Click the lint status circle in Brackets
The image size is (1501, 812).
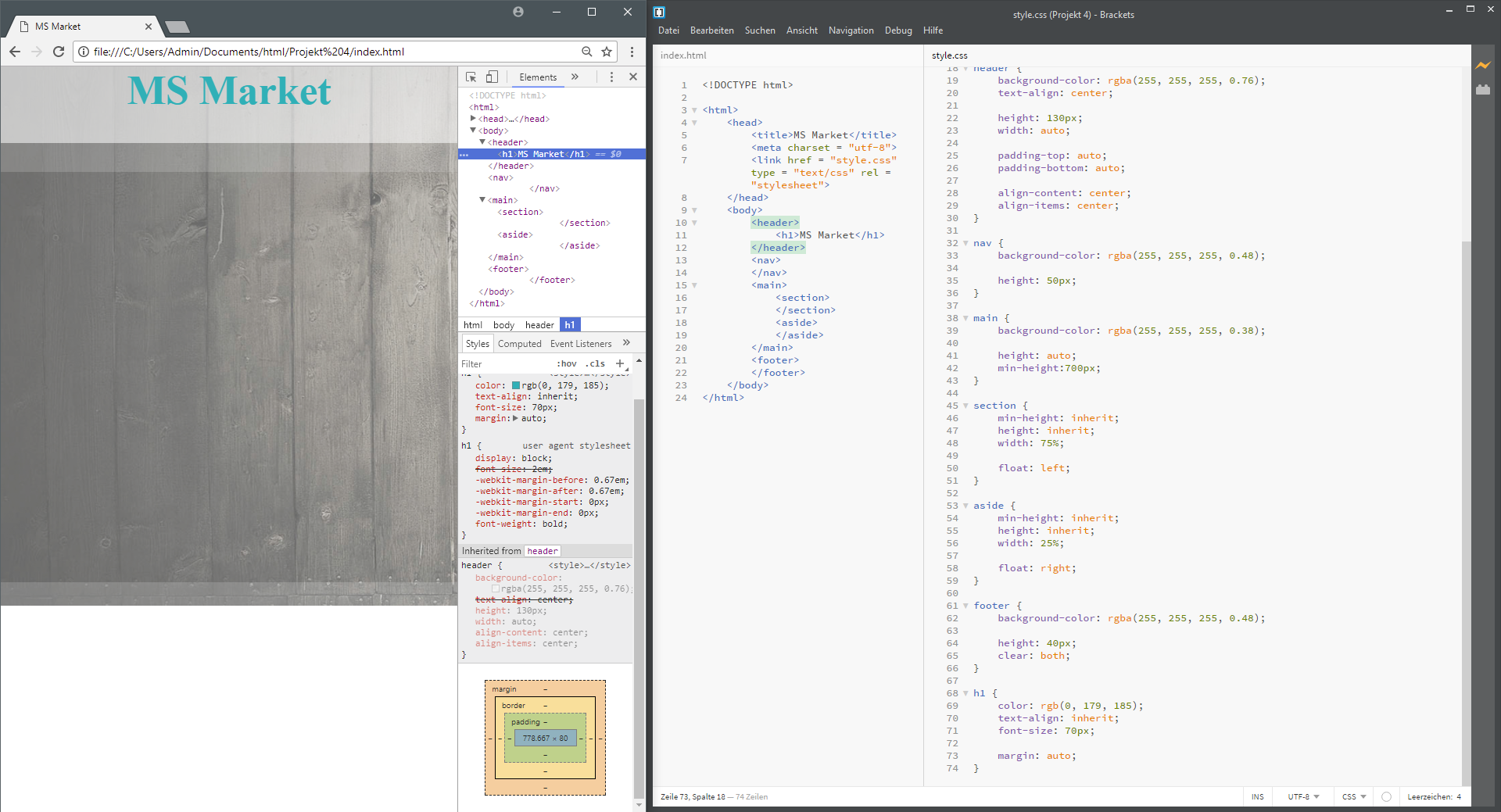1386,796
